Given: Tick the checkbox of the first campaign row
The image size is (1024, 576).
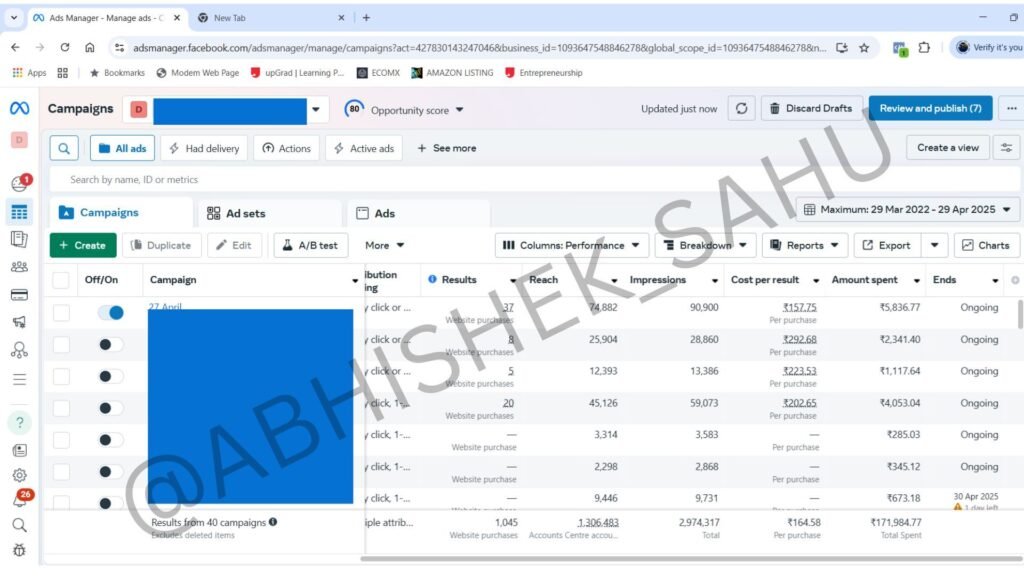Looking at the screenshot, I should coord(61,313).
